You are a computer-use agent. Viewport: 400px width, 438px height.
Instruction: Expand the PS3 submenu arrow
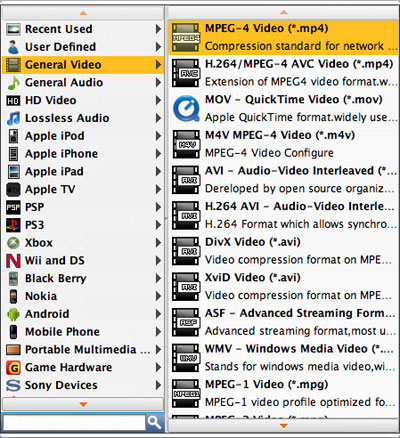click(158, 225)
